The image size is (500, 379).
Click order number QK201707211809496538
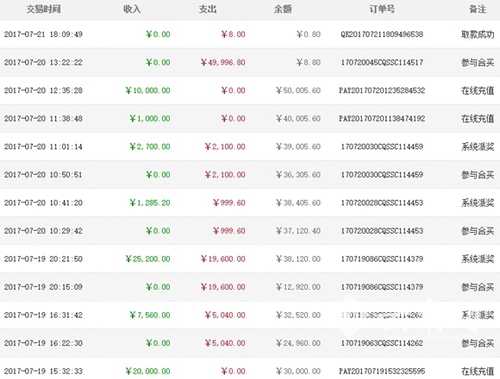coord(382,34)
